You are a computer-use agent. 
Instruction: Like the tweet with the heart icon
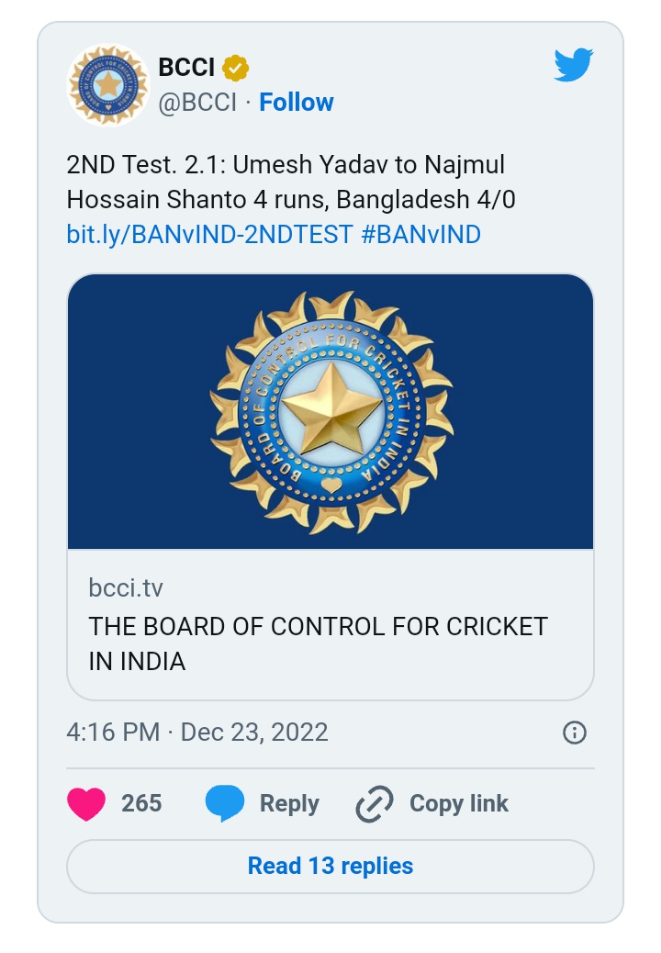coord(87,804)
